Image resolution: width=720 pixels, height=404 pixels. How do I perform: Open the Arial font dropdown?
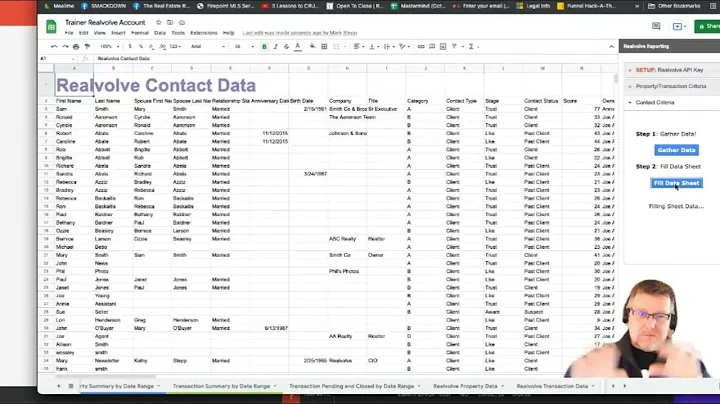(208, 46)
